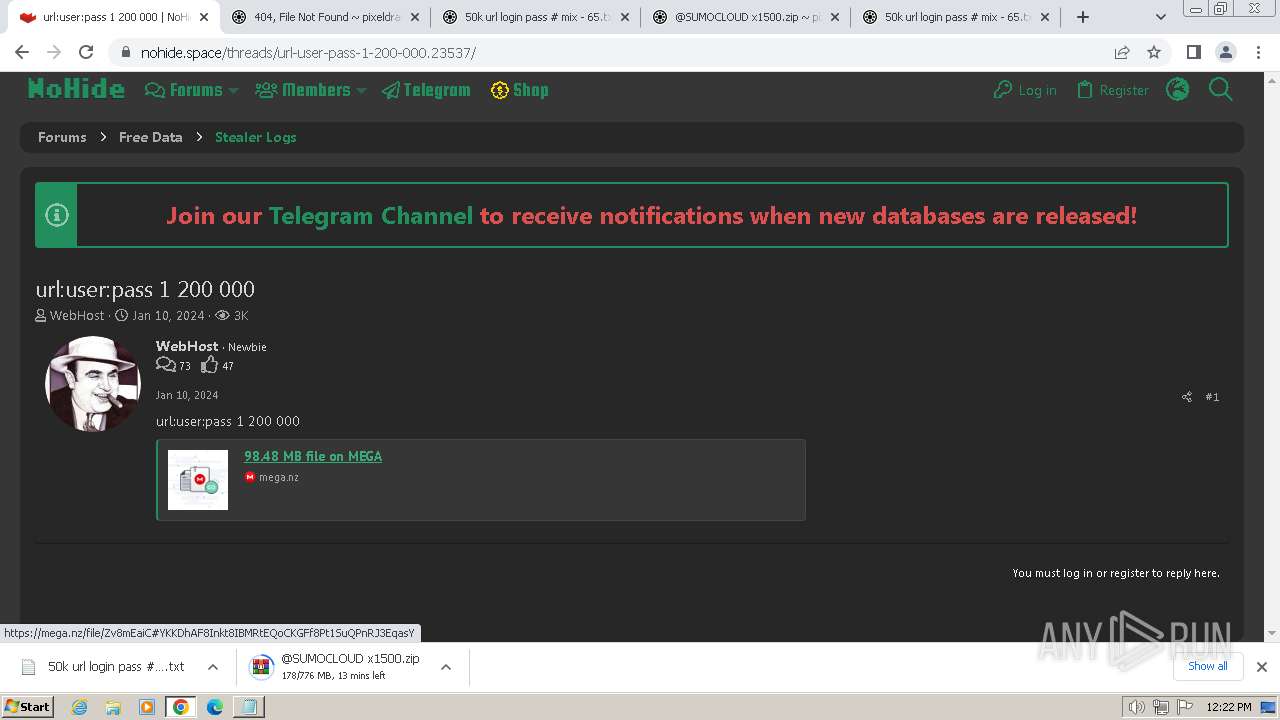Click the Log in link
Viewport: 1280px width, 720px height.
pos(1025,90)
